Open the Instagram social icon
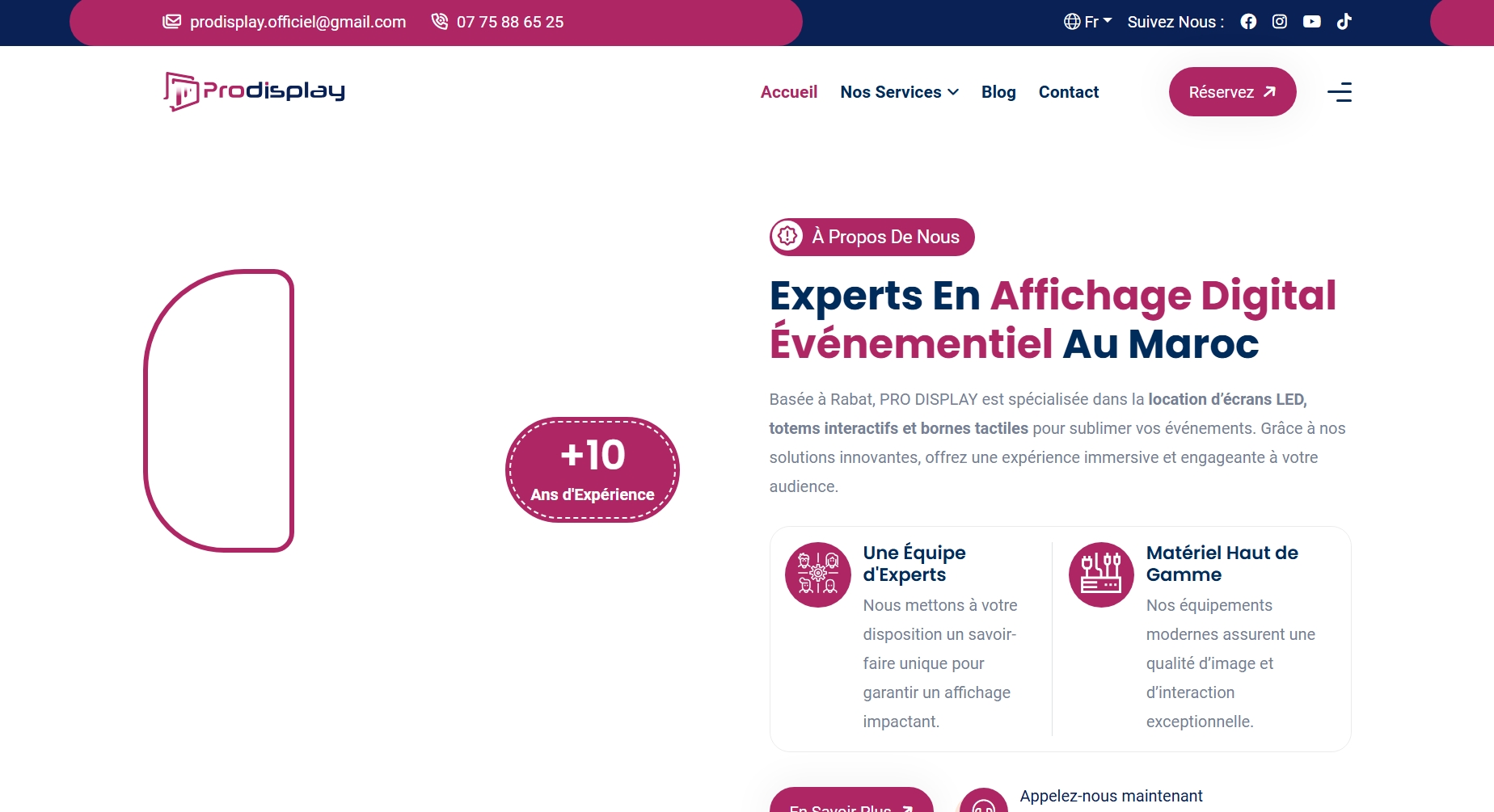Image resolution: width=1494 pixels, height=812 pixels. [x=1280, y=22]
